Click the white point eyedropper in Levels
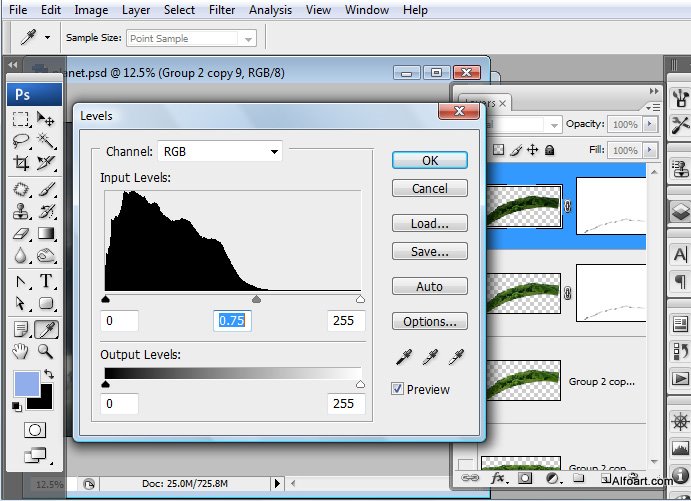691x501 pixels. [457, 357]
